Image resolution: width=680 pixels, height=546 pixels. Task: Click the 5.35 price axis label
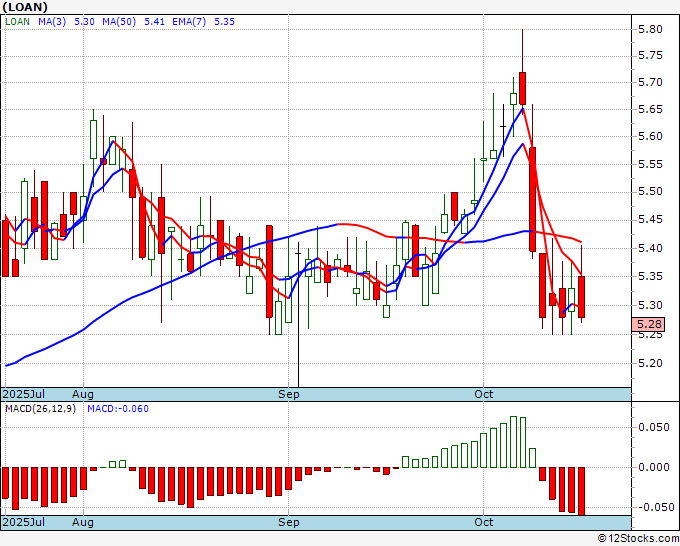tap(651, 277)
